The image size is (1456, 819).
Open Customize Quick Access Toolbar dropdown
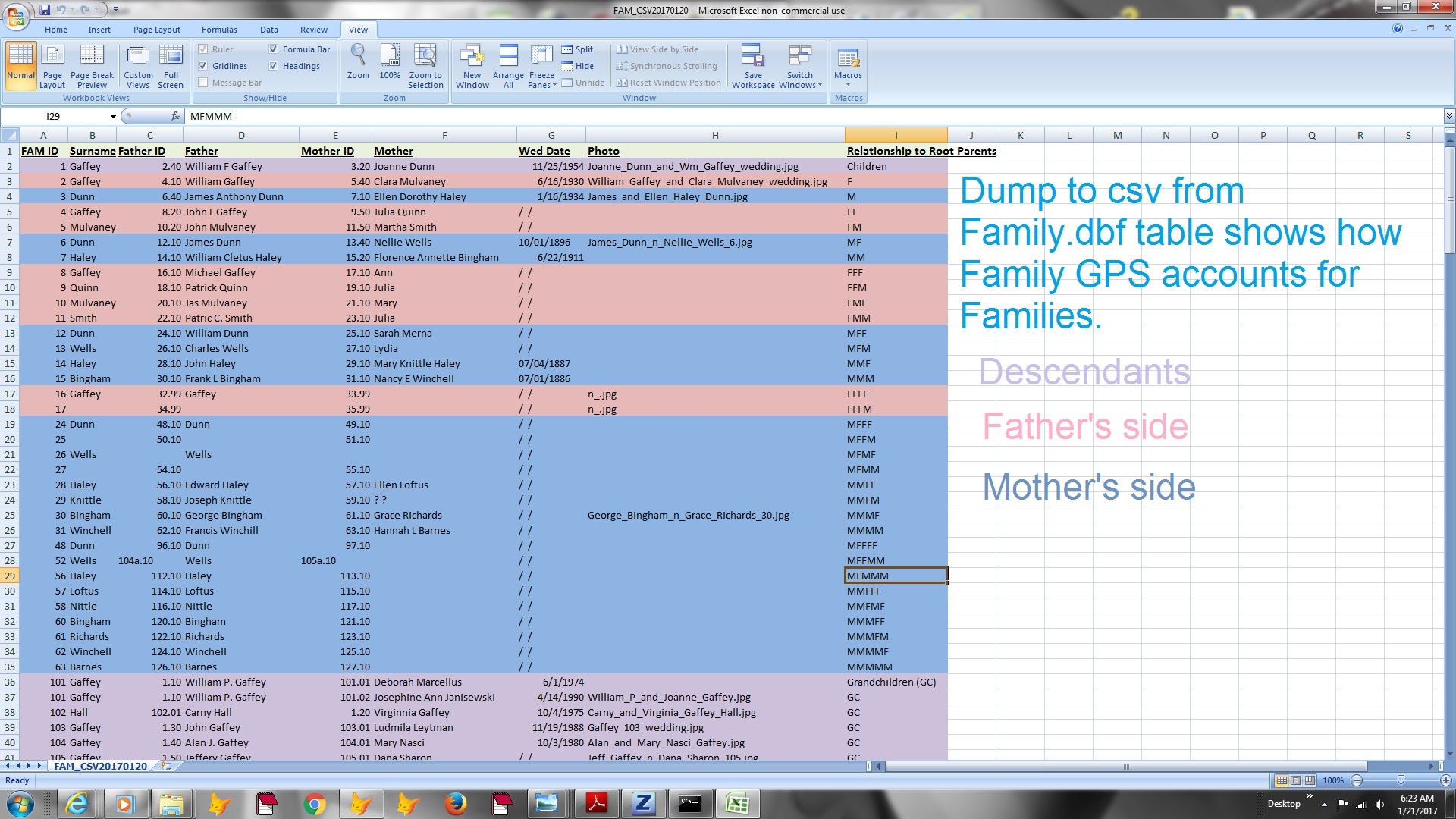[115, 10]
